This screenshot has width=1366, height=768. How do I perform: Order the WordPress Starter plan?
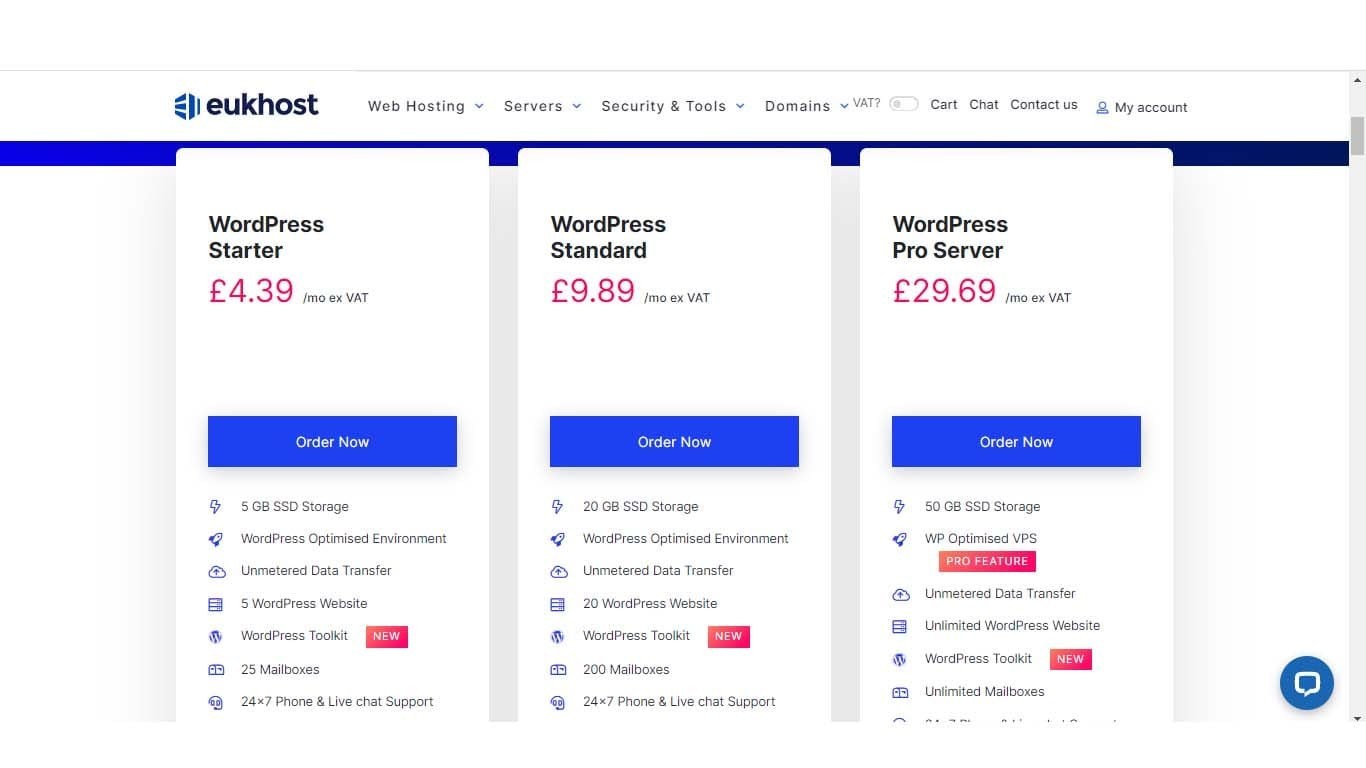(332, 441)
